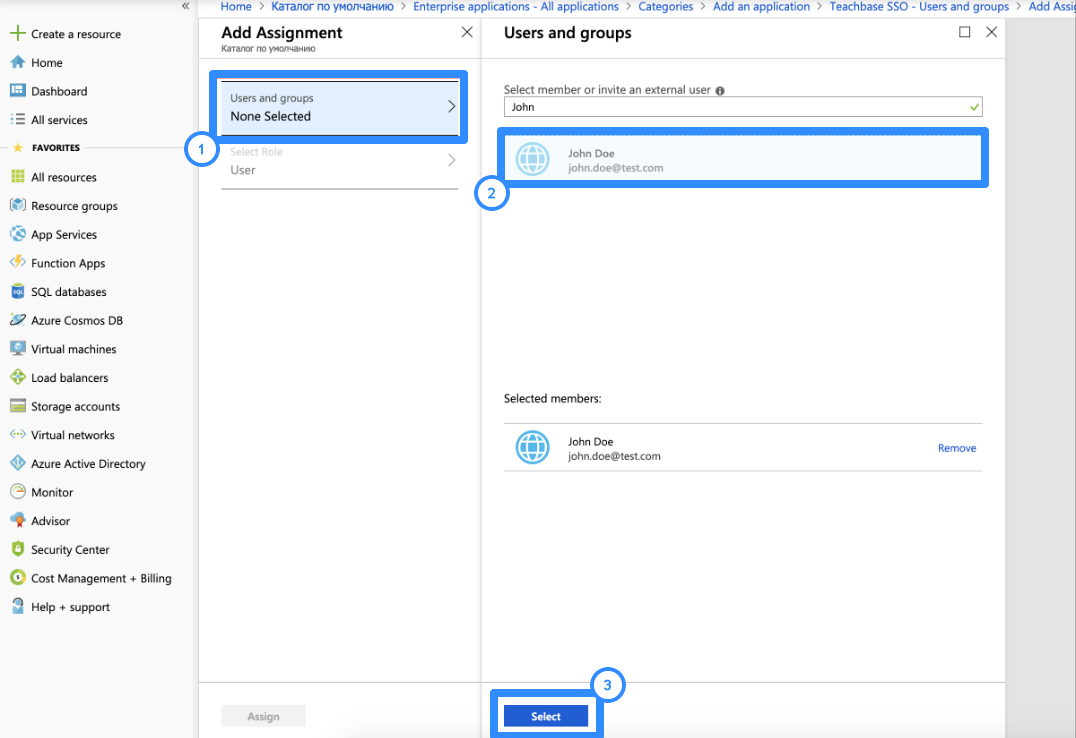Expand the Users and groups selector
Viewport: 1076px width, 738px height.
(x=338, y=104)
